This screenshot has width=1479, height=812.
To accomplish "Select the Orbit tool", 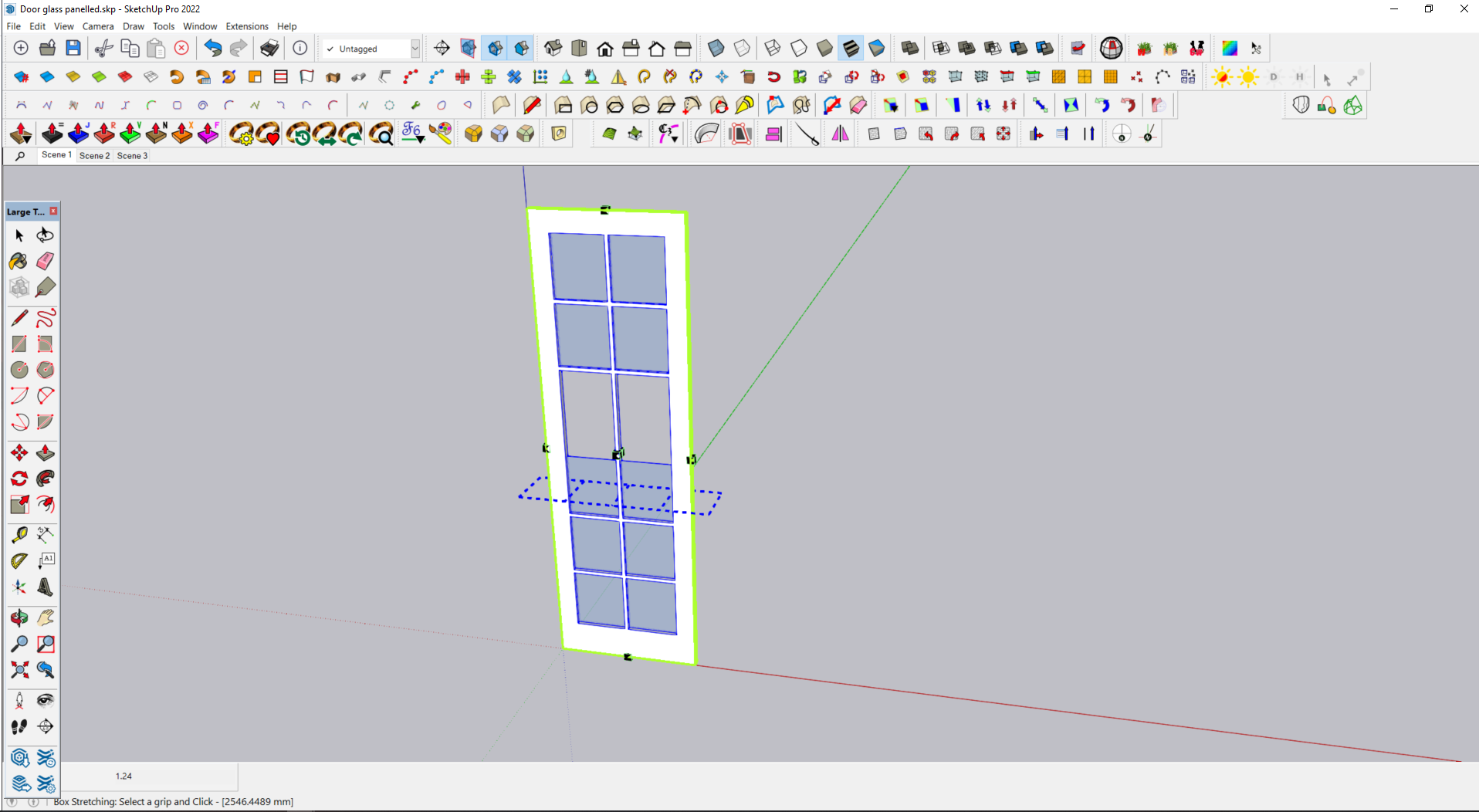I will [x=19, y=617].
